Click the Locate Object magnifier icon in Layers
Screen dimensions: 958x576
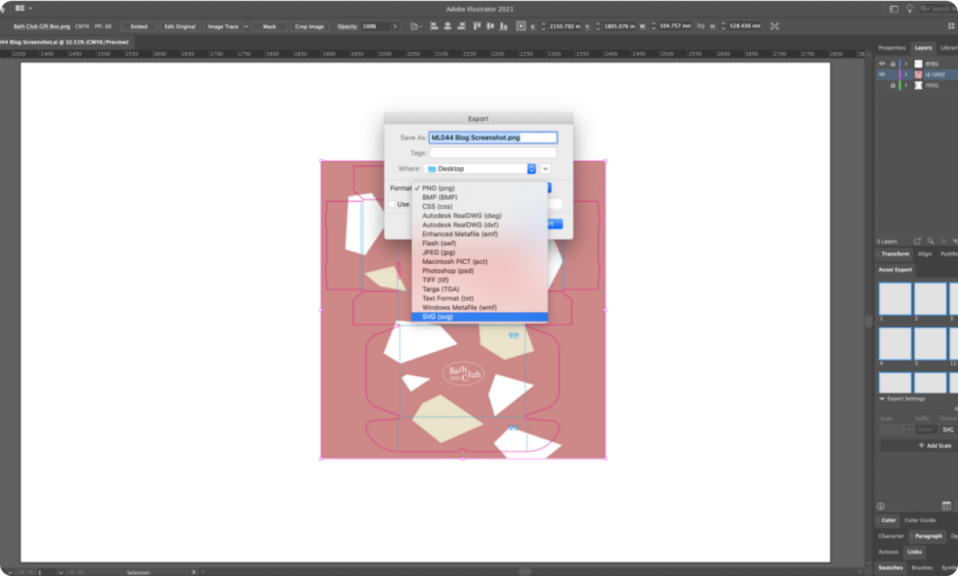[931, 241]
